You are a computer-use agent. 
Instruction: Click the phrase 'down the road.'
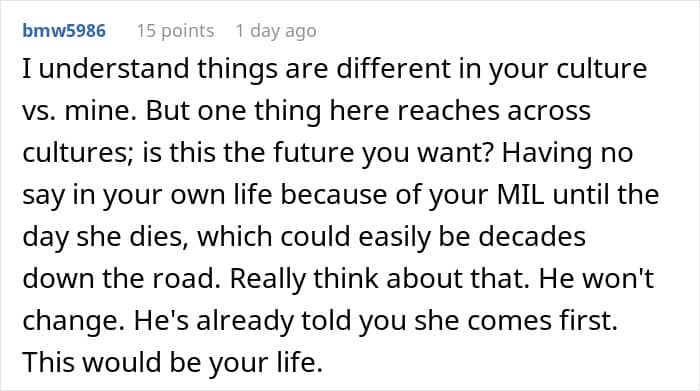pyautogui.click(x=121, y=279)
